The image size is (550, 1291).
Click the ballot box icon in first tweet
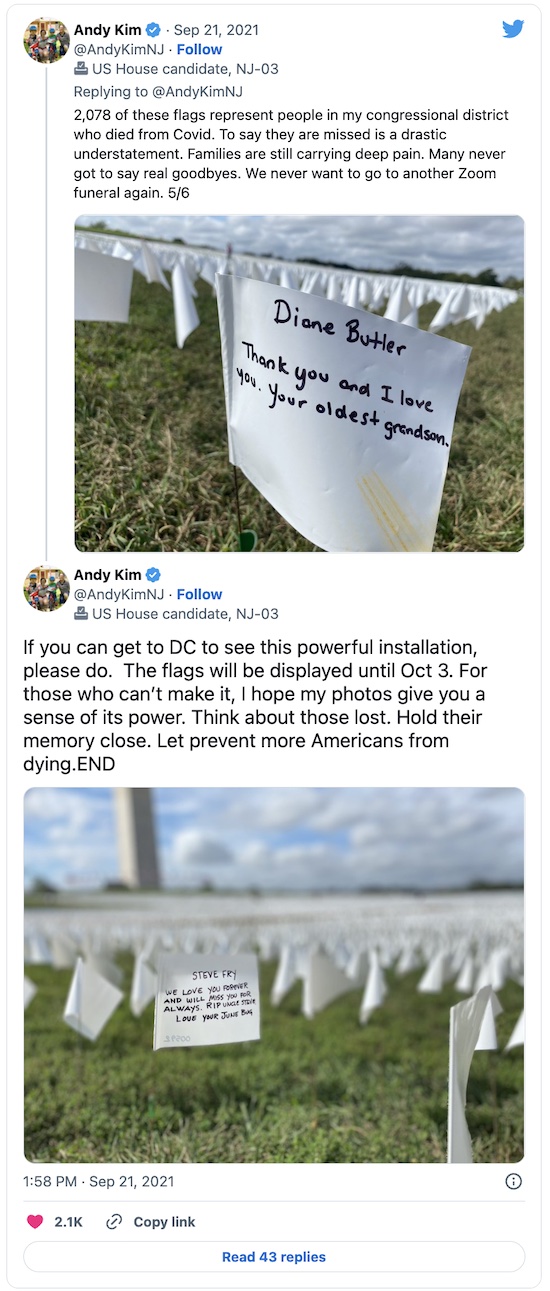coord(81,69)
